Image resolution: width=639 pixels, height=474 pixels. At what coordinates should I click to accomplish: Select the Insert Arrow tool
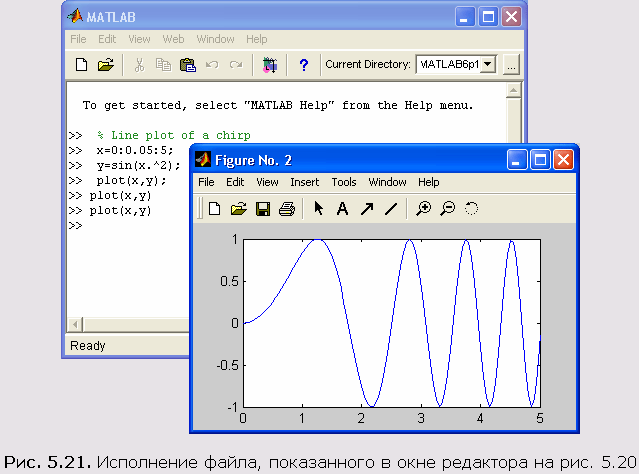(367, 209)
